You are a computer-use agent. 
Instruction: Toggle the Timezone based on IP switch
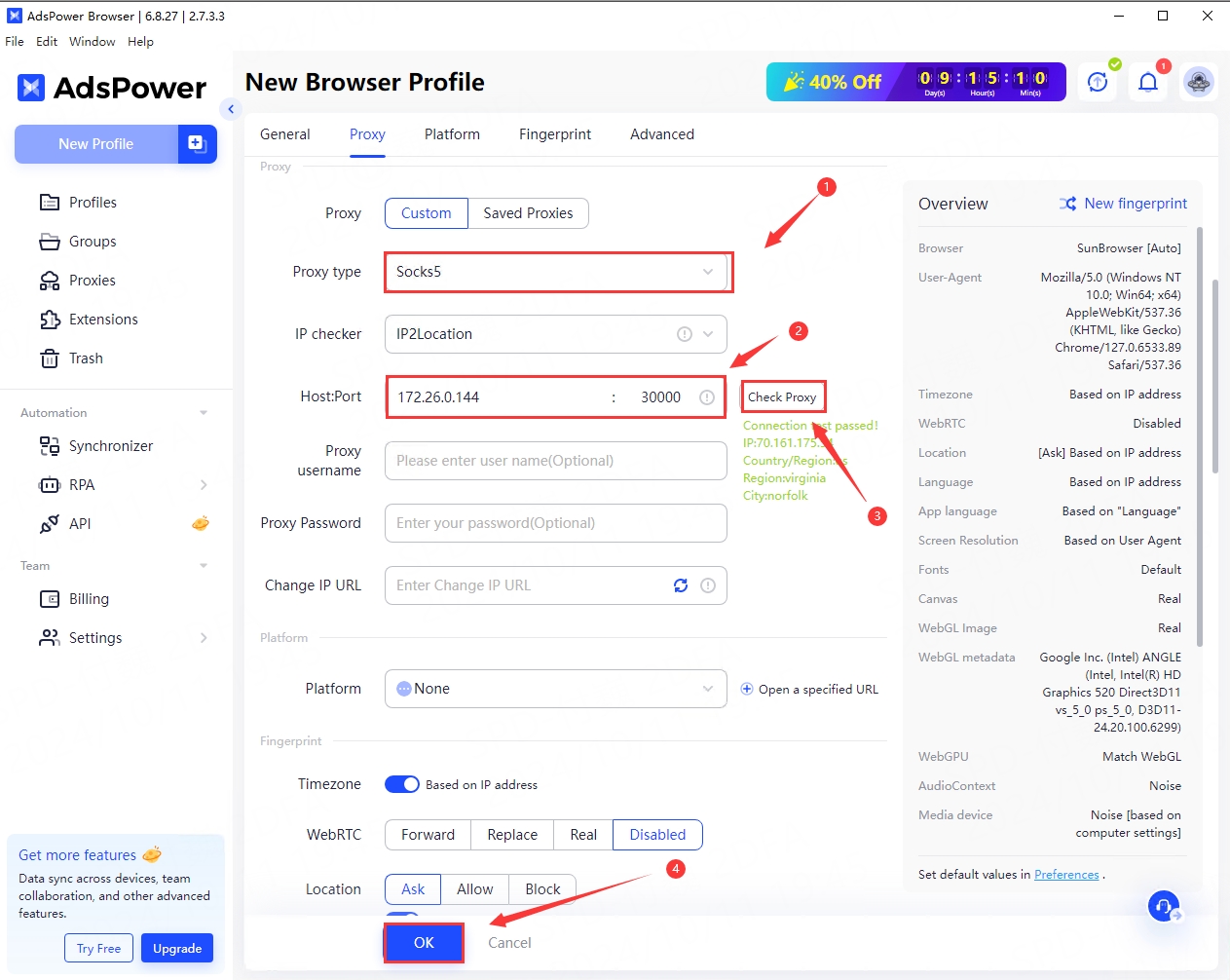click(402, 784)
